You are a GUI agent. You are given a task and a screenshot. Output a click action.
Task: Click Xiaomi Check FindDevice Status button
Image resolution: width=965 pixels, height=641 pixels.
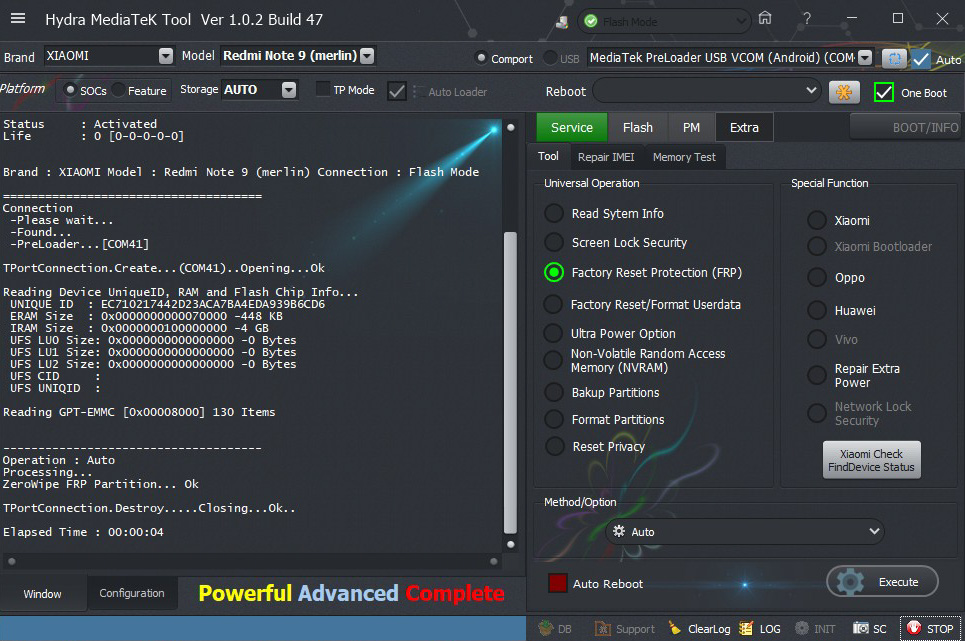tap(871, 460)
